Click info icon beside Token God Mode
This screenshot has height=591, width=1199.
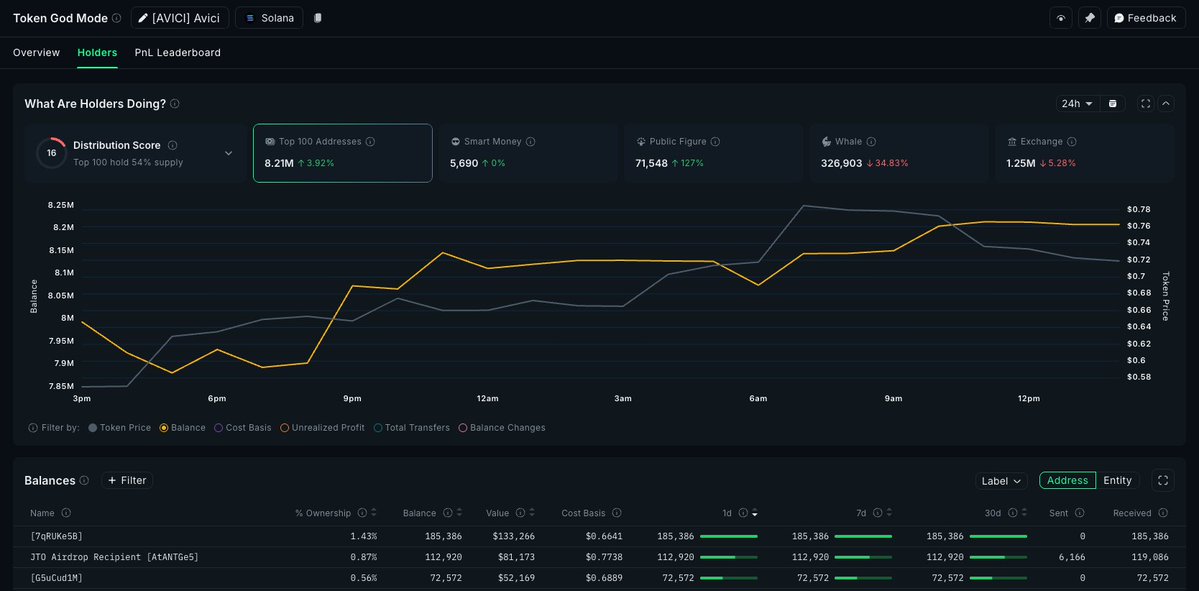117,18
